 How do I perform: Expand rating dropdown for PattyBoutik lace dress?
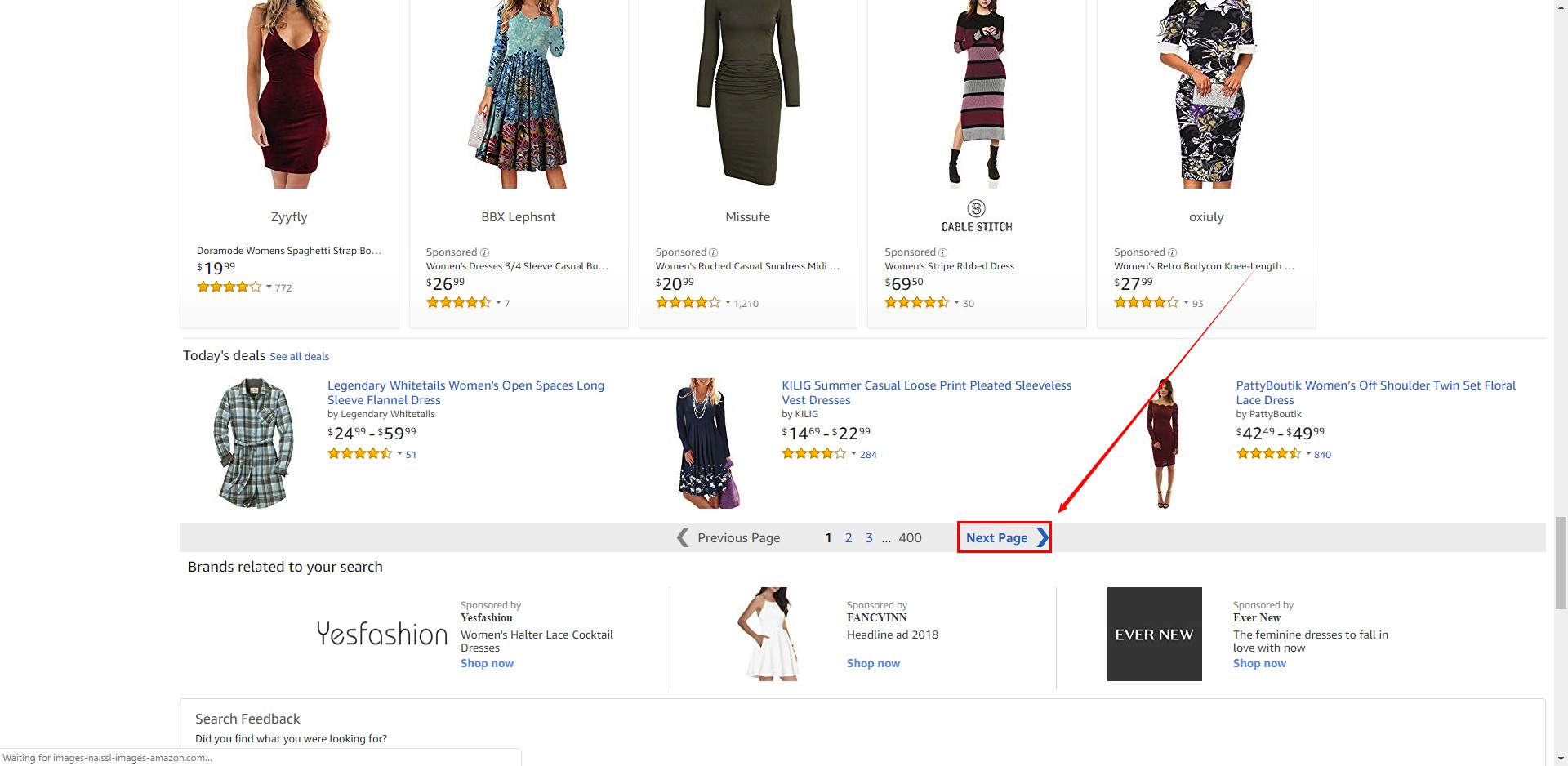(x=1307, y=453)
